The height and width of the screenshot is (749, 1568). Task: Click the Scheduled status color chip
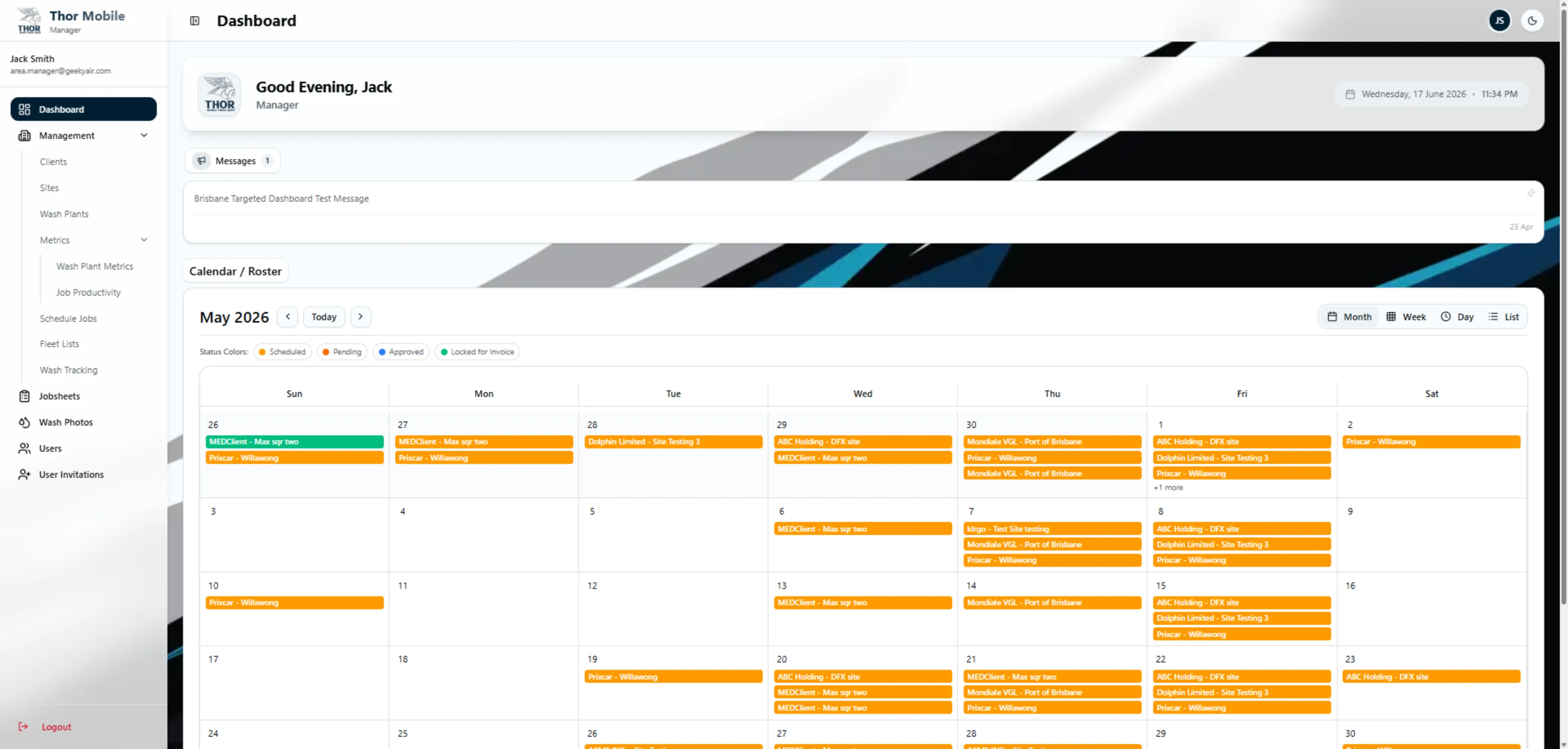pyautogui.click(x=283, y=352)
